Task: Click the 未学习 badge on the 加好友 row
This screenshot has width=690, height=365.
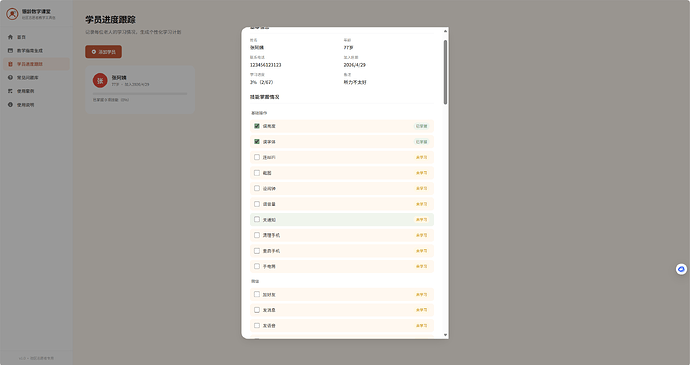Action: point(422,295)
